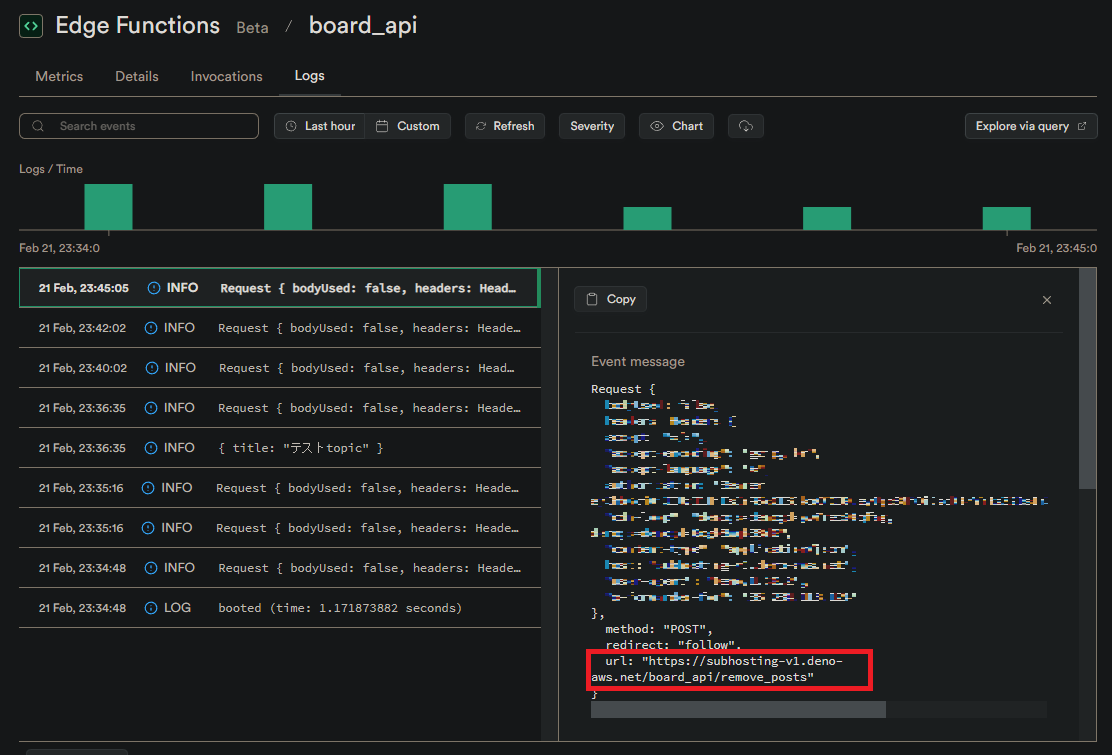The image size is (1112, 755).
Task: Open the 23:36:35 Request headers log row
Action: coord(279,408)
